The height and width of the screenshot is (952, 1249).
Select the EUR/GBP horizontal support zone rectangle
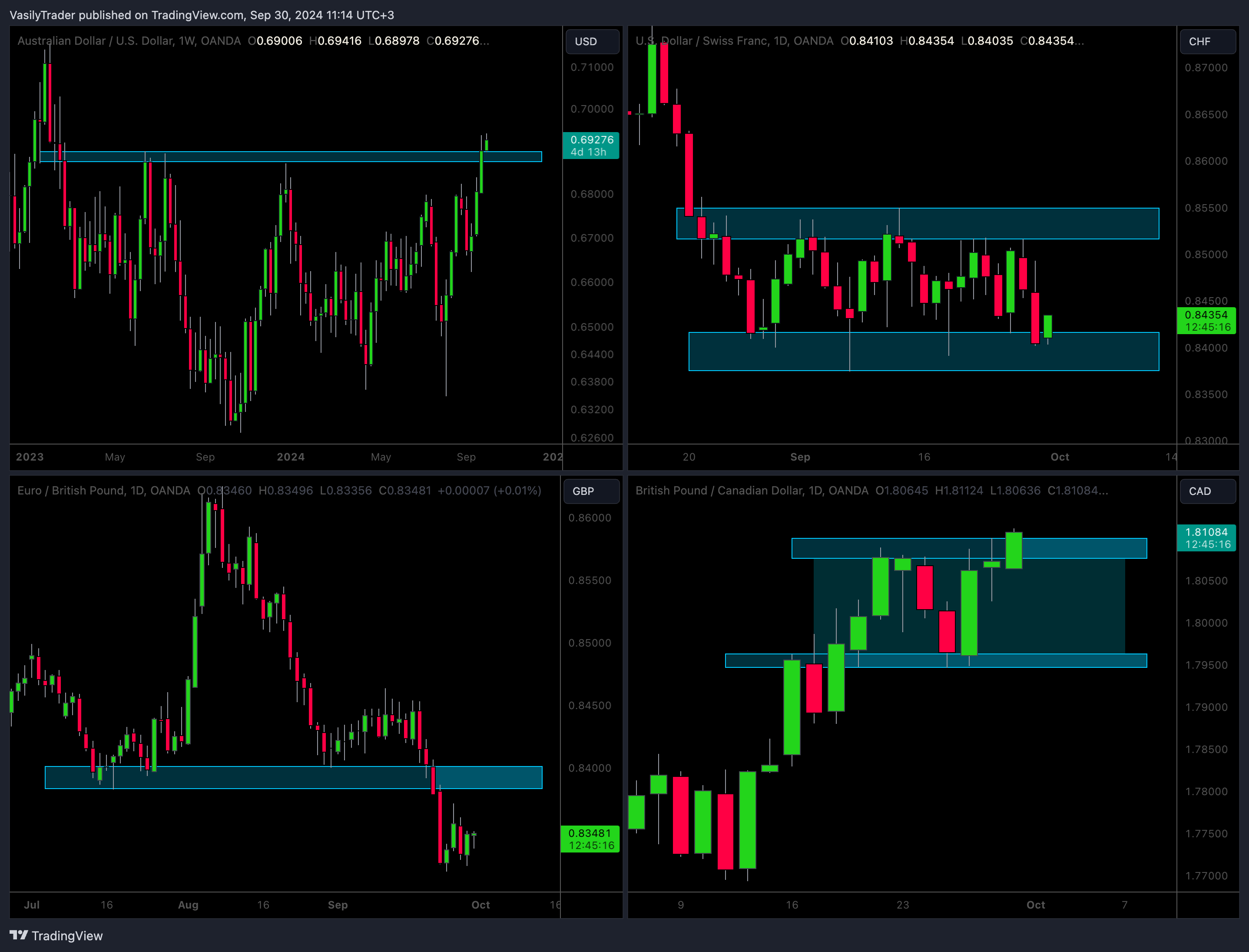pyautogui.click(x=293, y=777)
